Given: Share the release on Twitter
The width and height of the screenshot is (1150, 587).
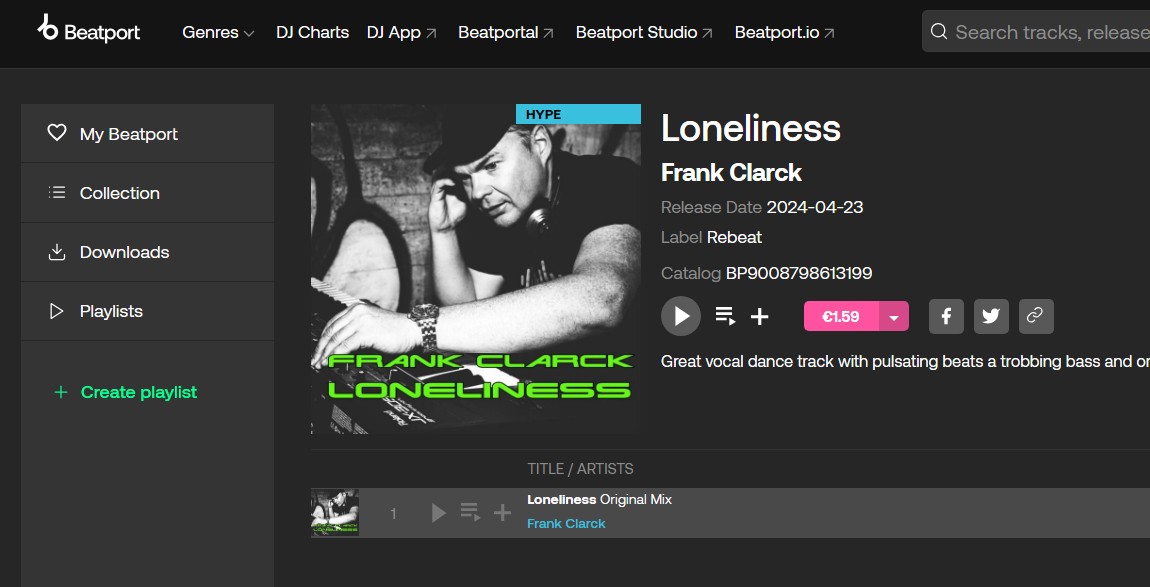Looking at the screenshot, I should point(991,316).
